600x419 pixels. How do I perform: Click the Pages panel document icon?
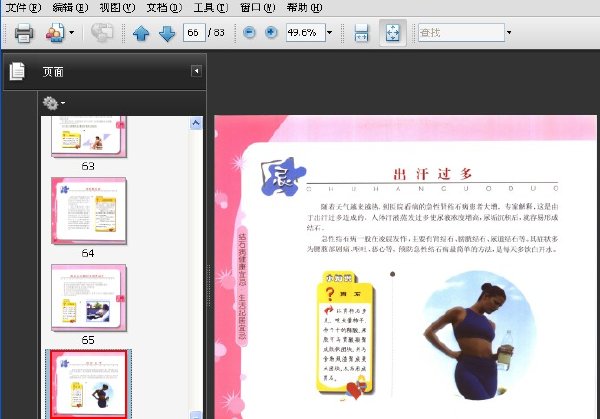[x=17, y=71]
